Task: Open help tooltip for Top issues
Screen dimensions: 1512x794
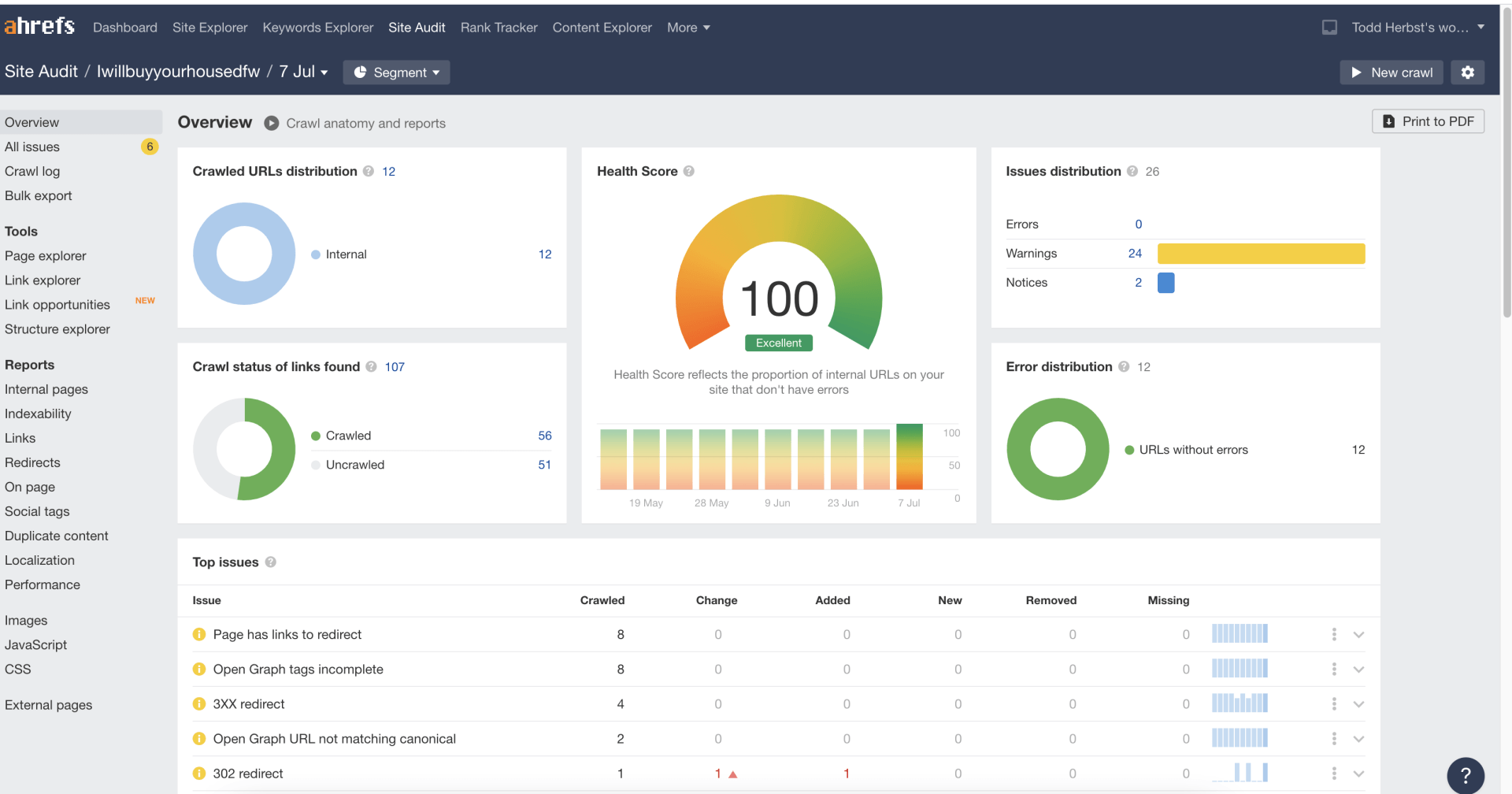Action: click(270, 562)
